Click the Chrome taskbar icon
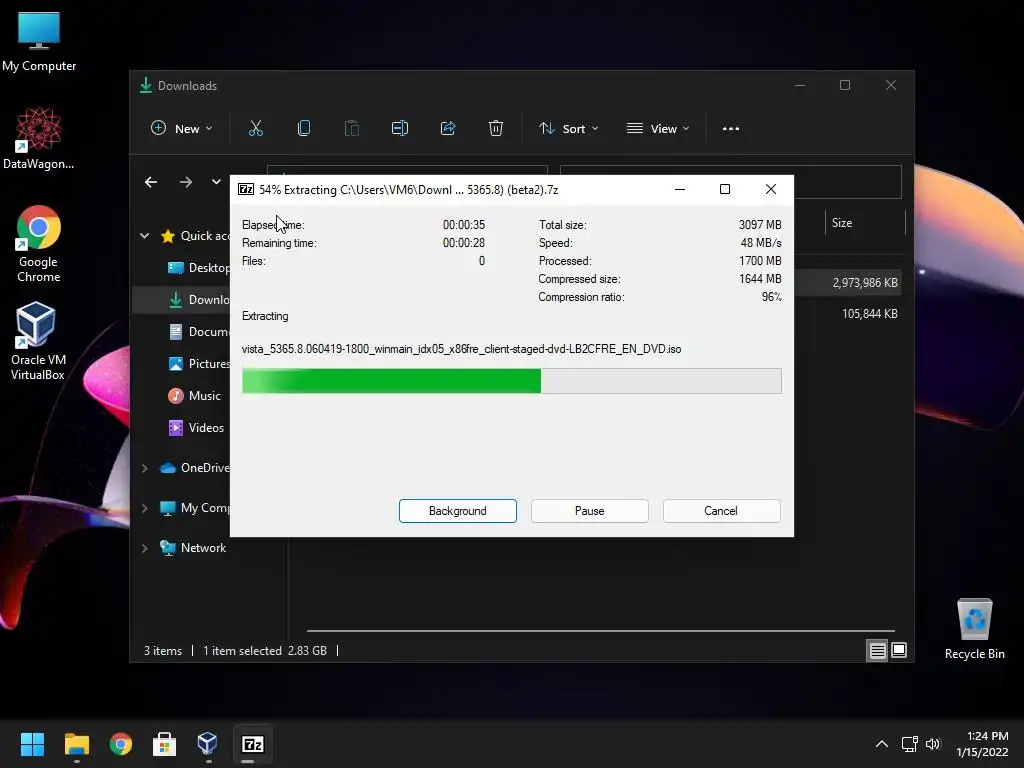The height and width of the screenshot is (768, 1024). 121,744
